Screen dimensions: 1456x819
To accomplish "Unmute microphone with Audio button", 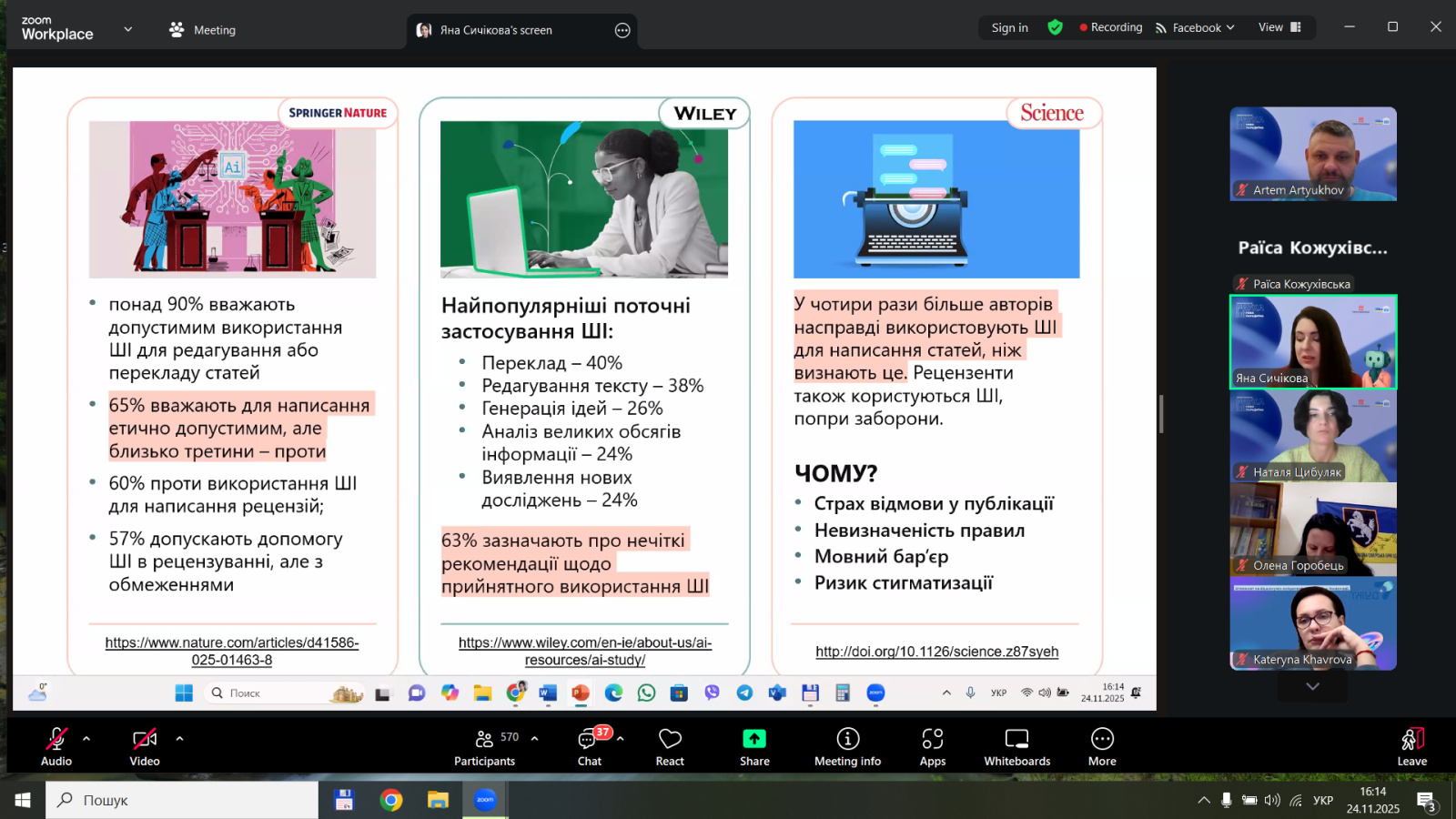I will pos(56,745).
